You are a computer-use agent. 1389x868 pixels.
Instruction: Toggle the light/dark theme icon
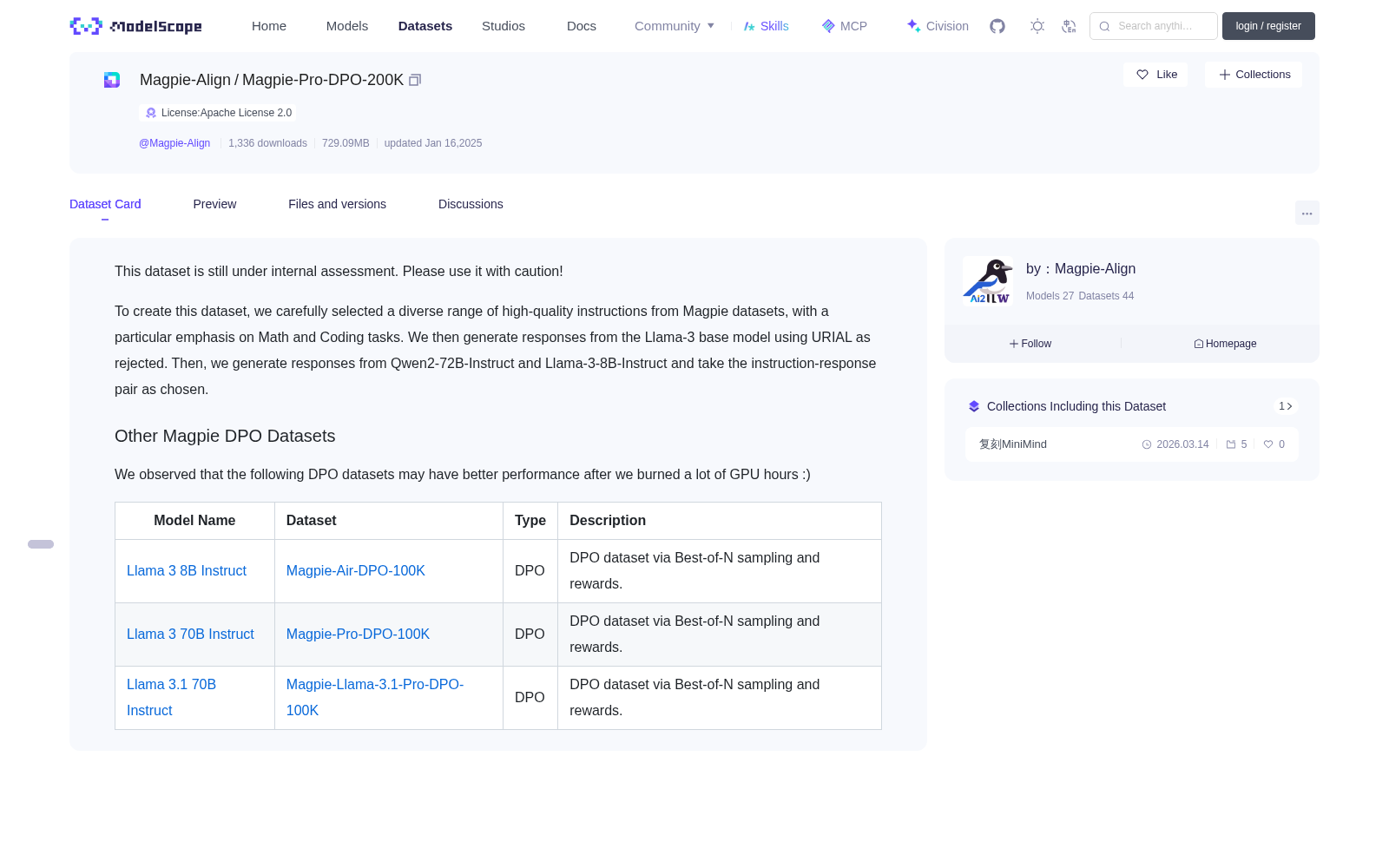point(1037,26)
